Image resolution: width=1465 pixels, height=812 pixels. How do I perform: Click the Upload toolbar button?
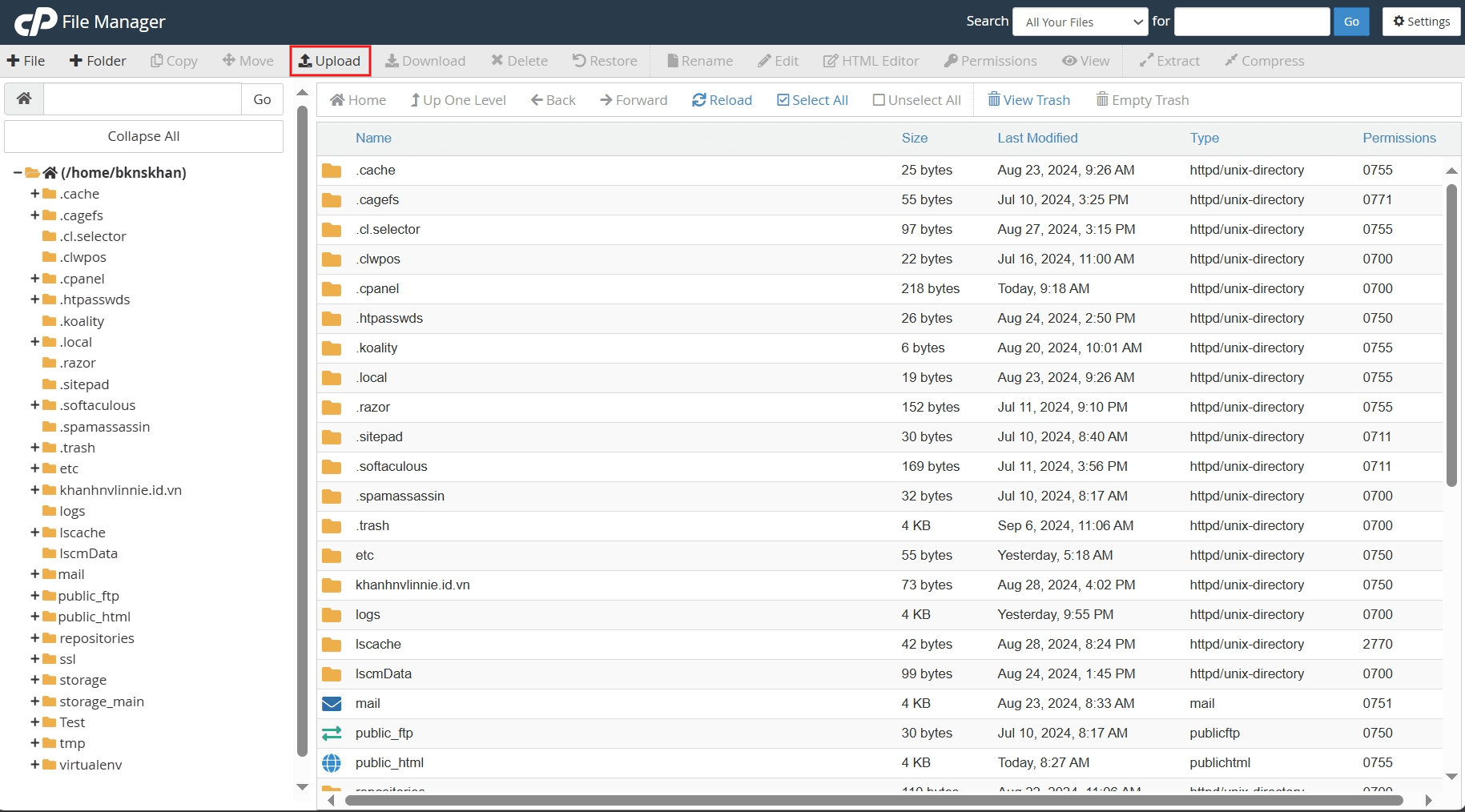coord(330,61)
